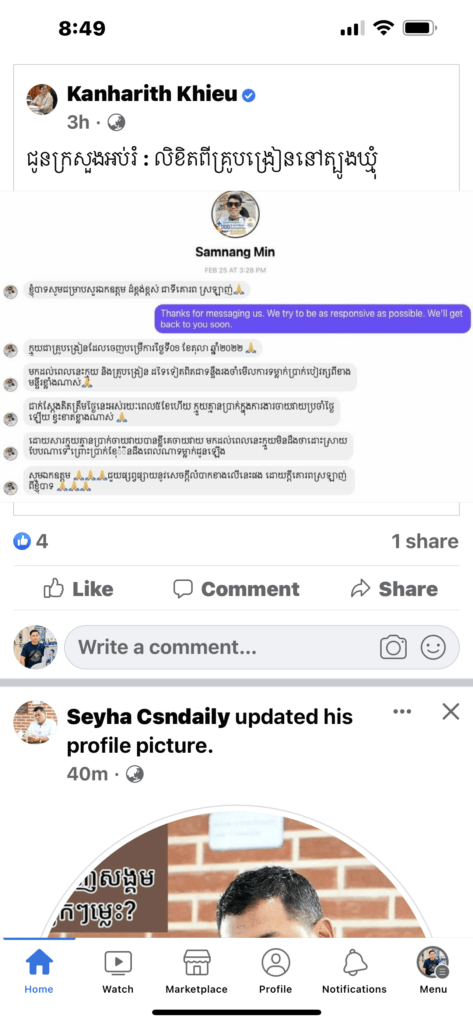
Task: View the 1 share count
Action: (x=425, y=541)
